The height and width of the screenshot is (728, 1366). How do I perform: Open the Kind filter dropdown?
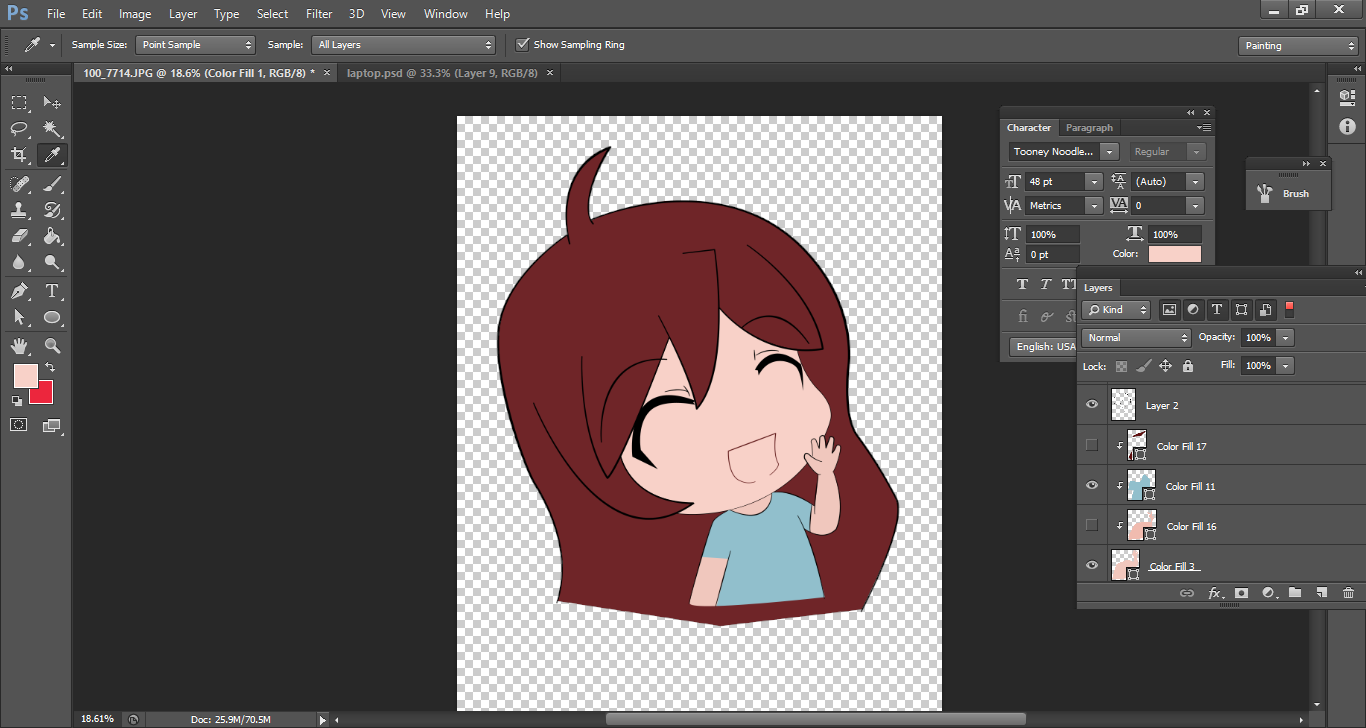(x=1116, y=310)
